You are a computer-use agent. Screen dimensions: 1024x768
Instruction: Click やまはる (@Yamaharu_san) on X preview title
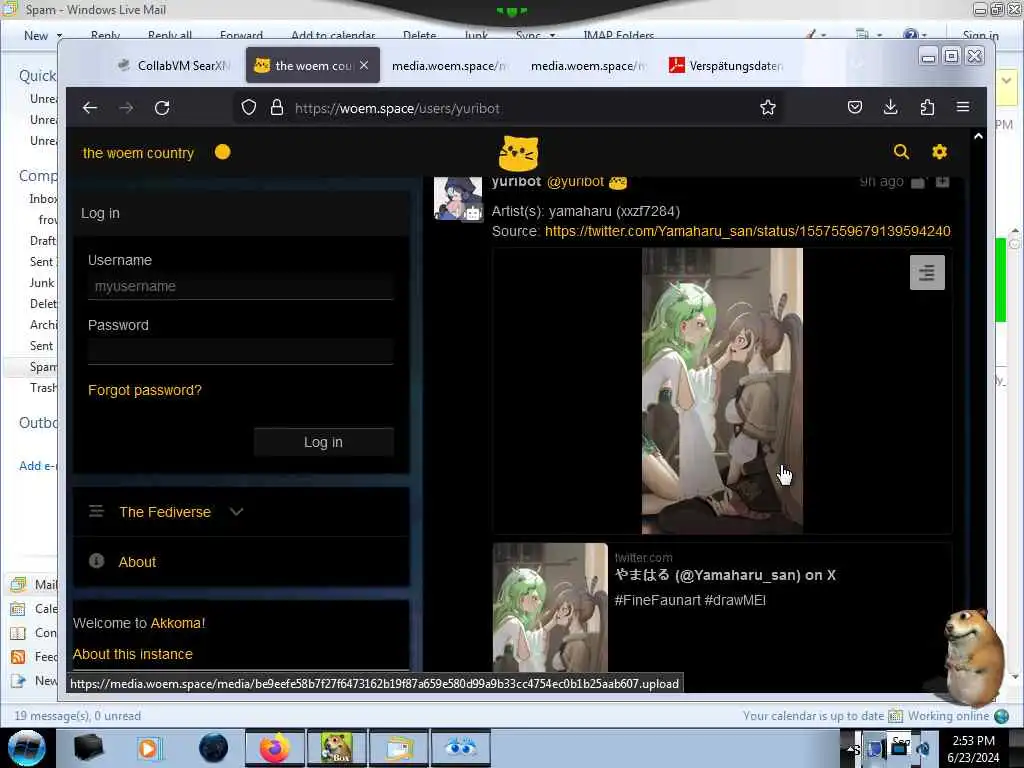click(725, 575)
